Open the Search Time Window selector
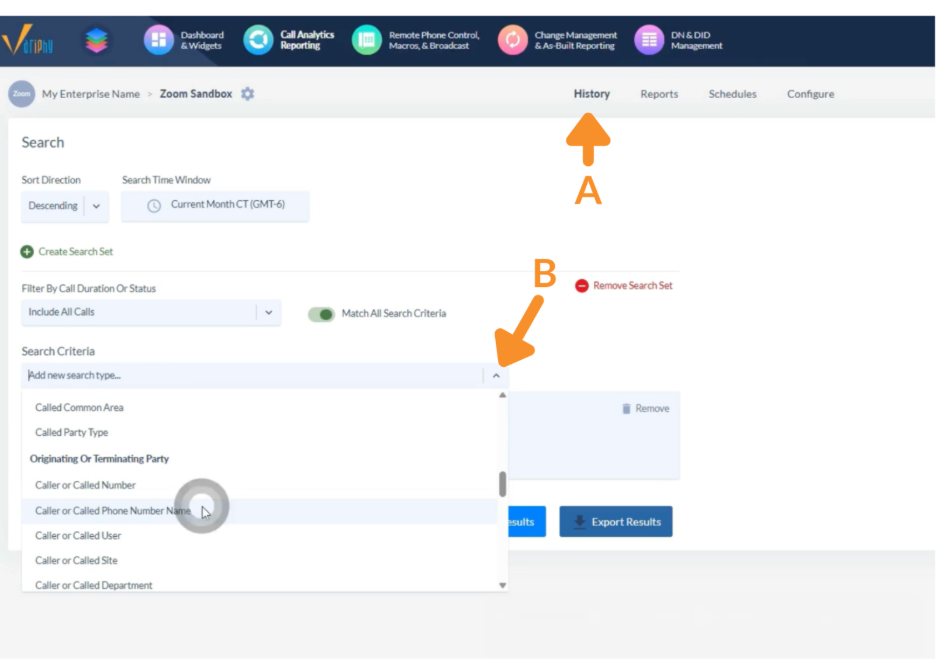The image size is (936, 667). tap(215, 205)
